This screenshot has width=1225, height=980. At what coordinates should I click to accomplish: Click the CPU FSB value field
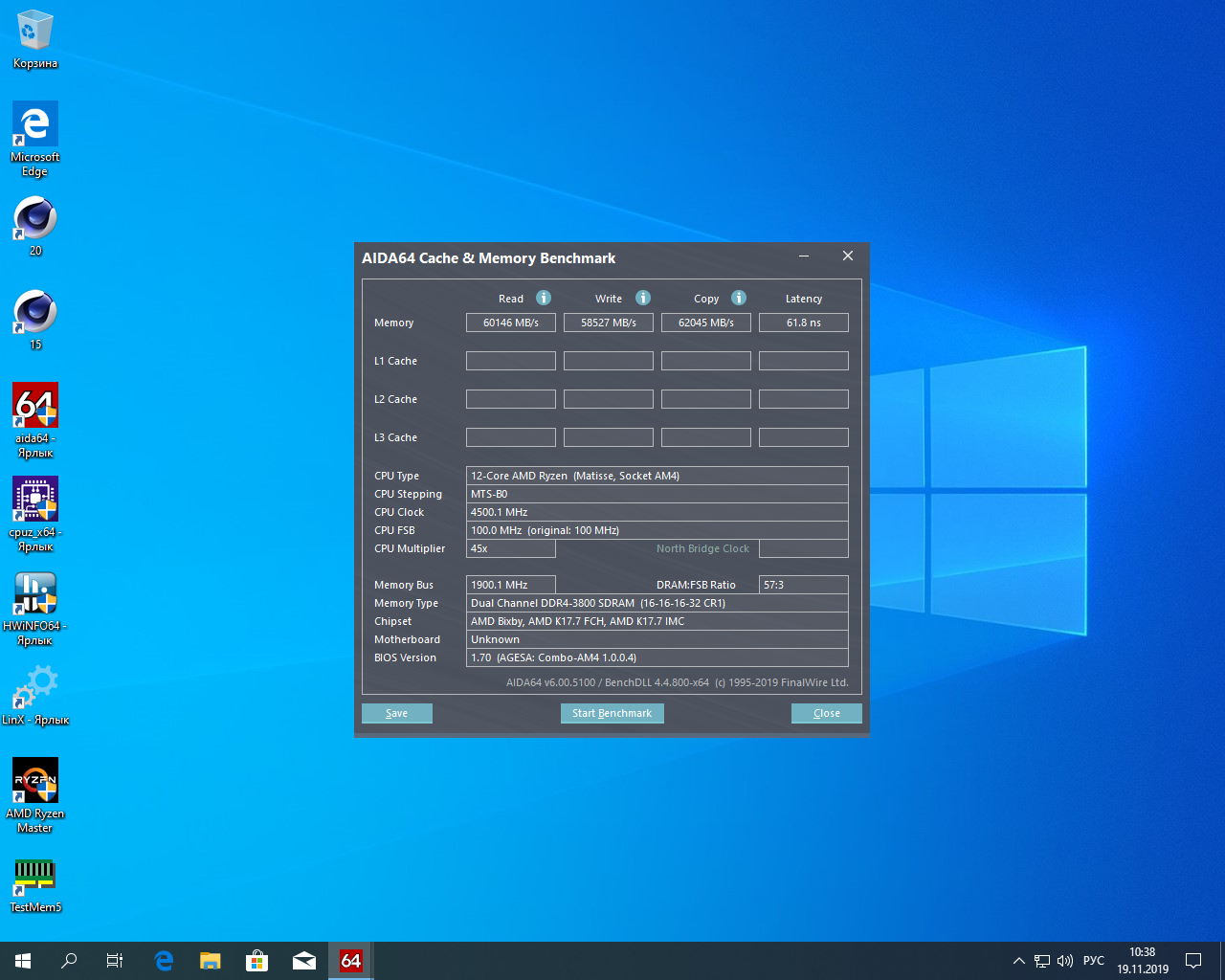click(657, 530)
